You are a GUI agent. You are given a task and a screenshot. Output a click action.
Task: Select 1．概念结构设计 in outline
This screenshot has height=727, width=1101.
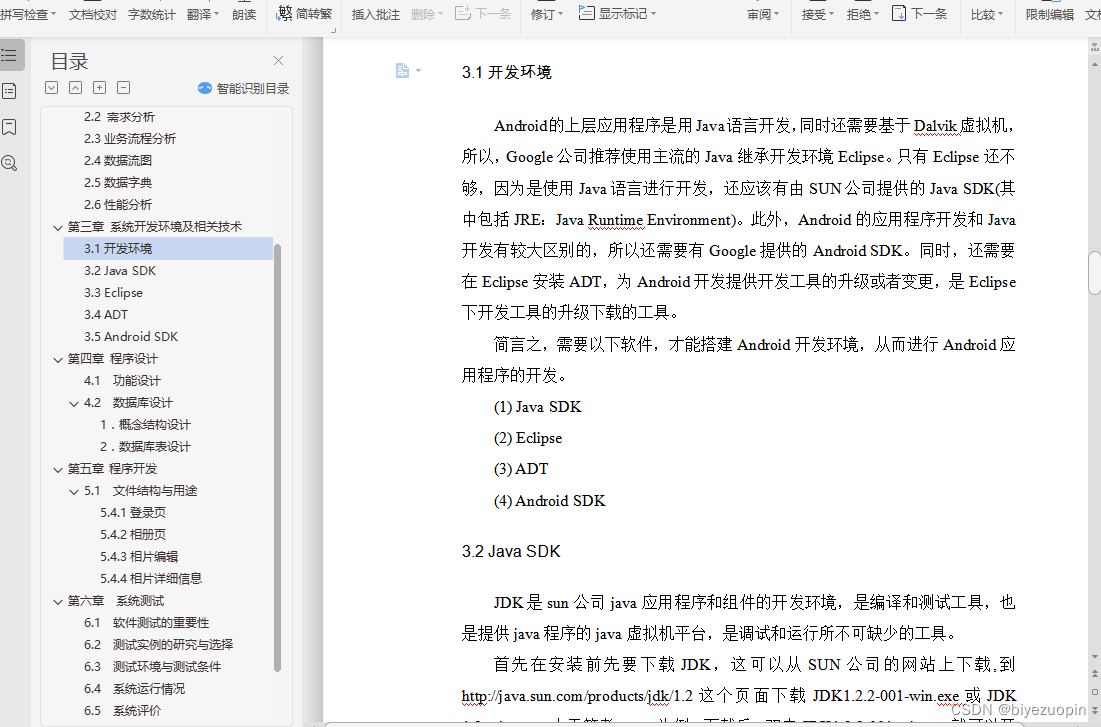tap(145, 425)
